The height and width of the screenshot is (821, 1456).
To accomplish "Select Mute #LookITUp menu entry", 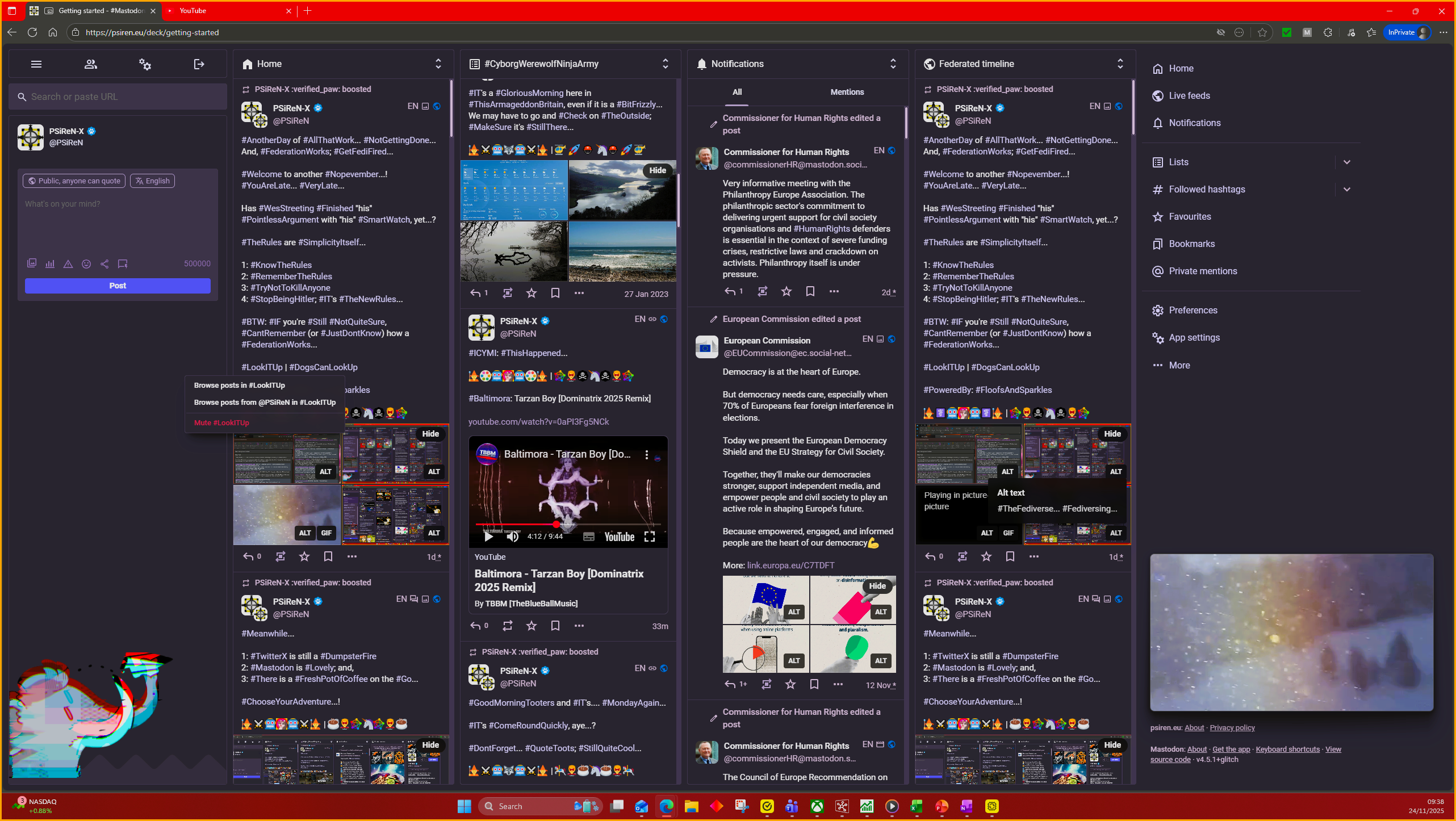I will 221,422.
